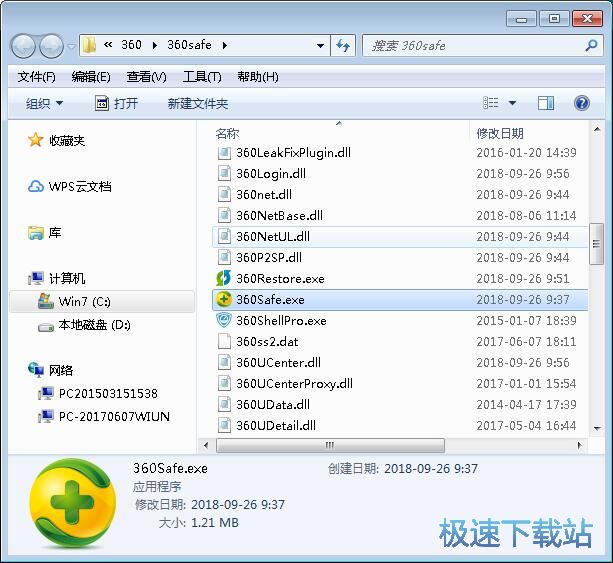Screen dimensions: 613x563
Task: Click the Back navigation arrow button
Action: click(x=23, y=46)
